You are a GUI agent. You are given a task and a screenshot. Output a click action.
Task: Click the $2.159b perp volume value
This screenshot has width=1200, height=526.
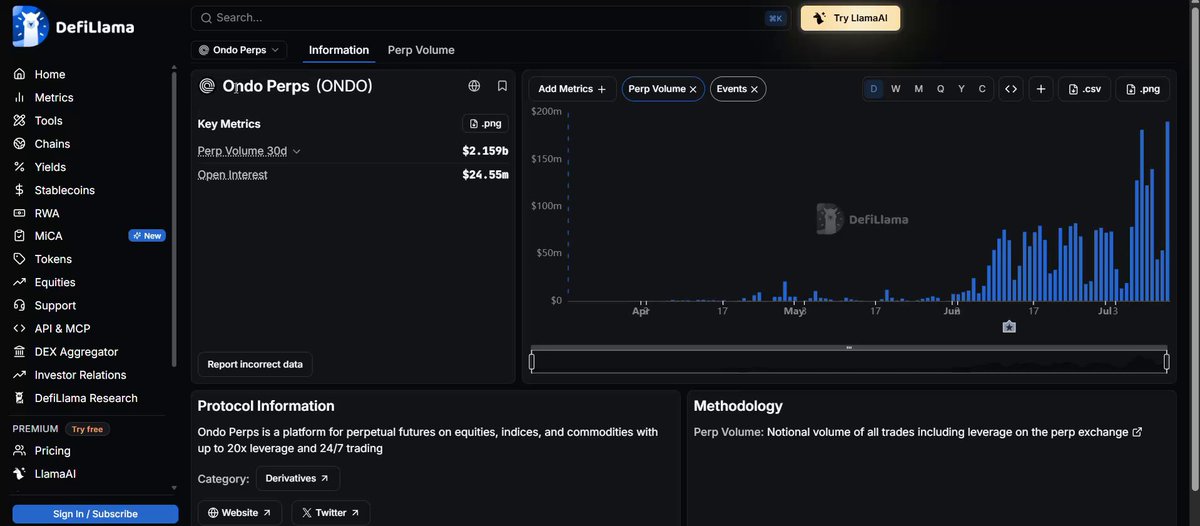pos(485,151)
